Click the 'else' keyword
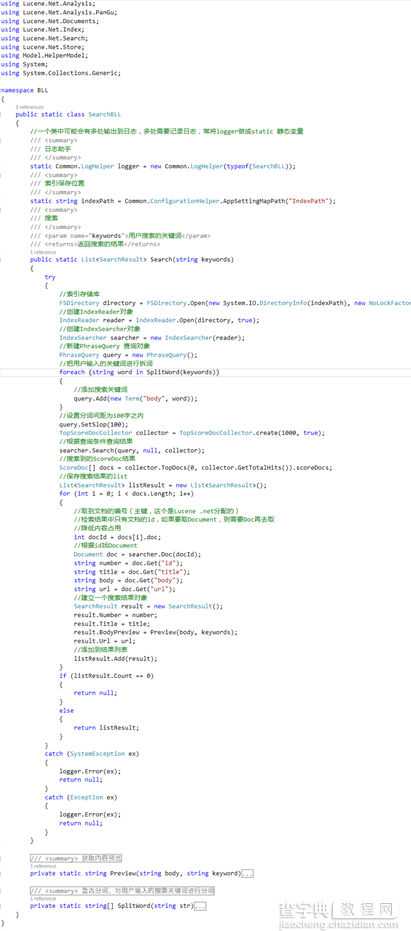The width and height of the screenshot is (411, 931). [67, 710]
